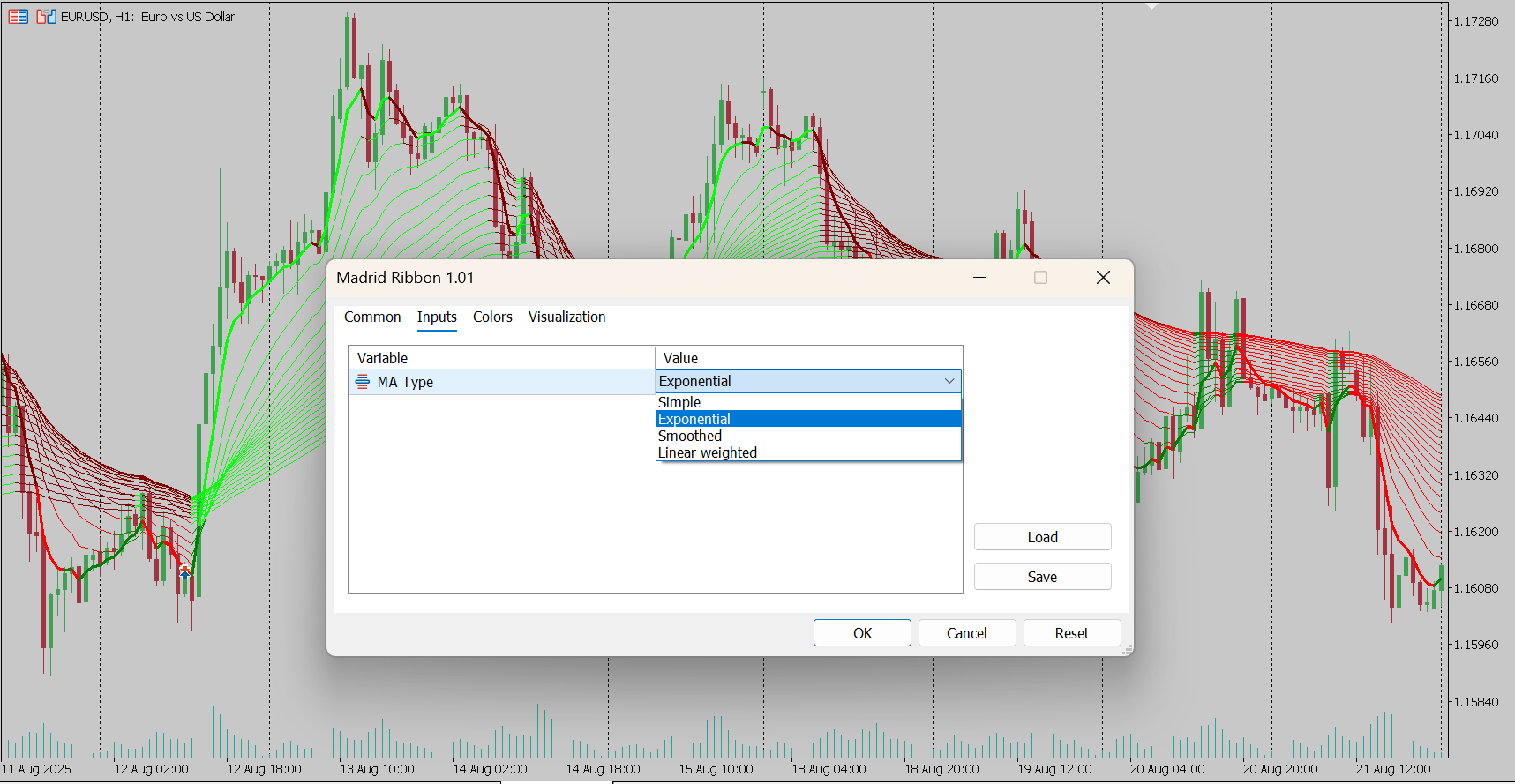
Task: Collapse the MA Type dropdown arrow
Action: pos(949,381)
